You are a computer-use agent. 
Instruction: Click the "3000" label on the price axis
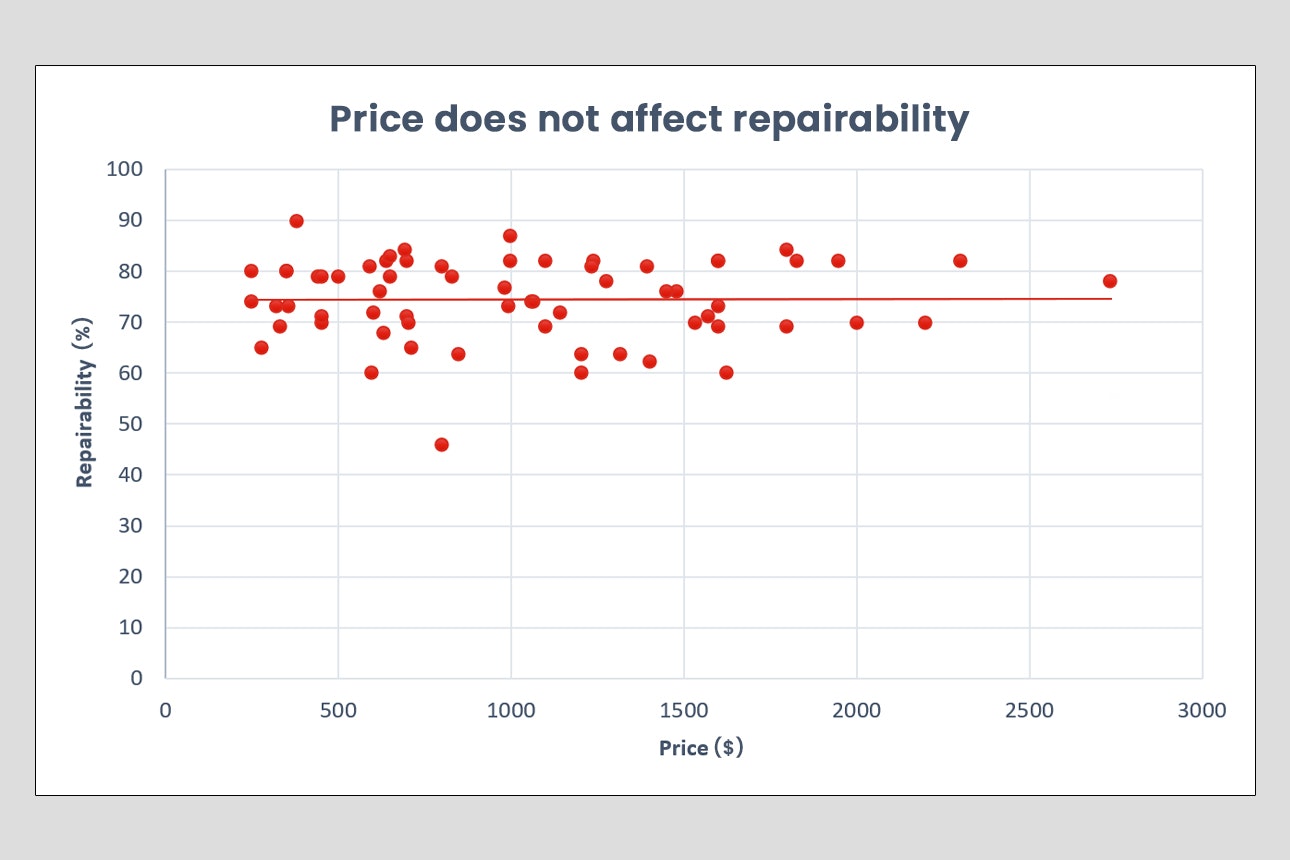click(x=1201, y=710)
